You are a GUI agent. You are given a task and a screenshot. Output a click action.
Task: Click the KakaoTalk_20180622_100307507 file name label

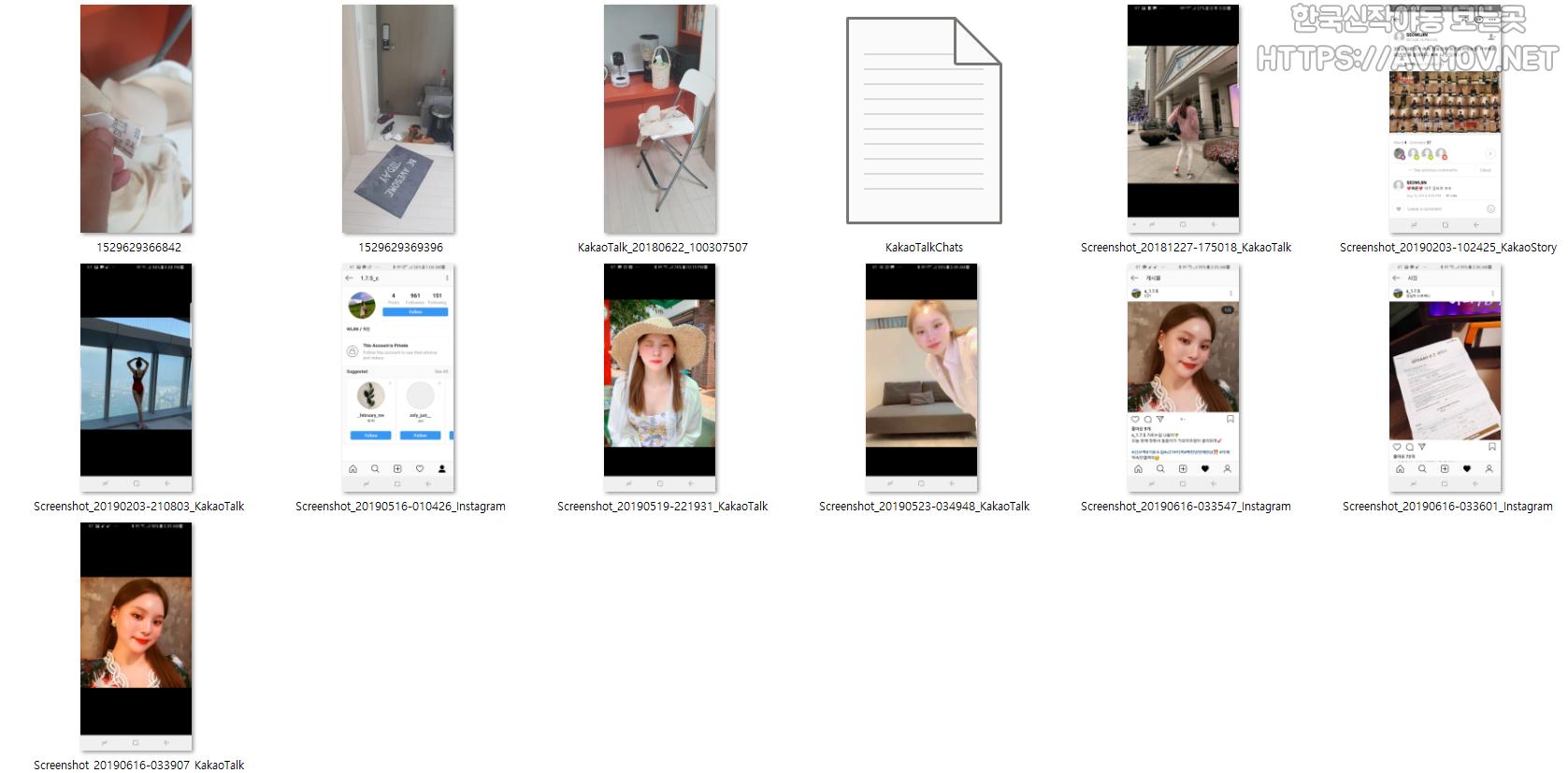662,248
